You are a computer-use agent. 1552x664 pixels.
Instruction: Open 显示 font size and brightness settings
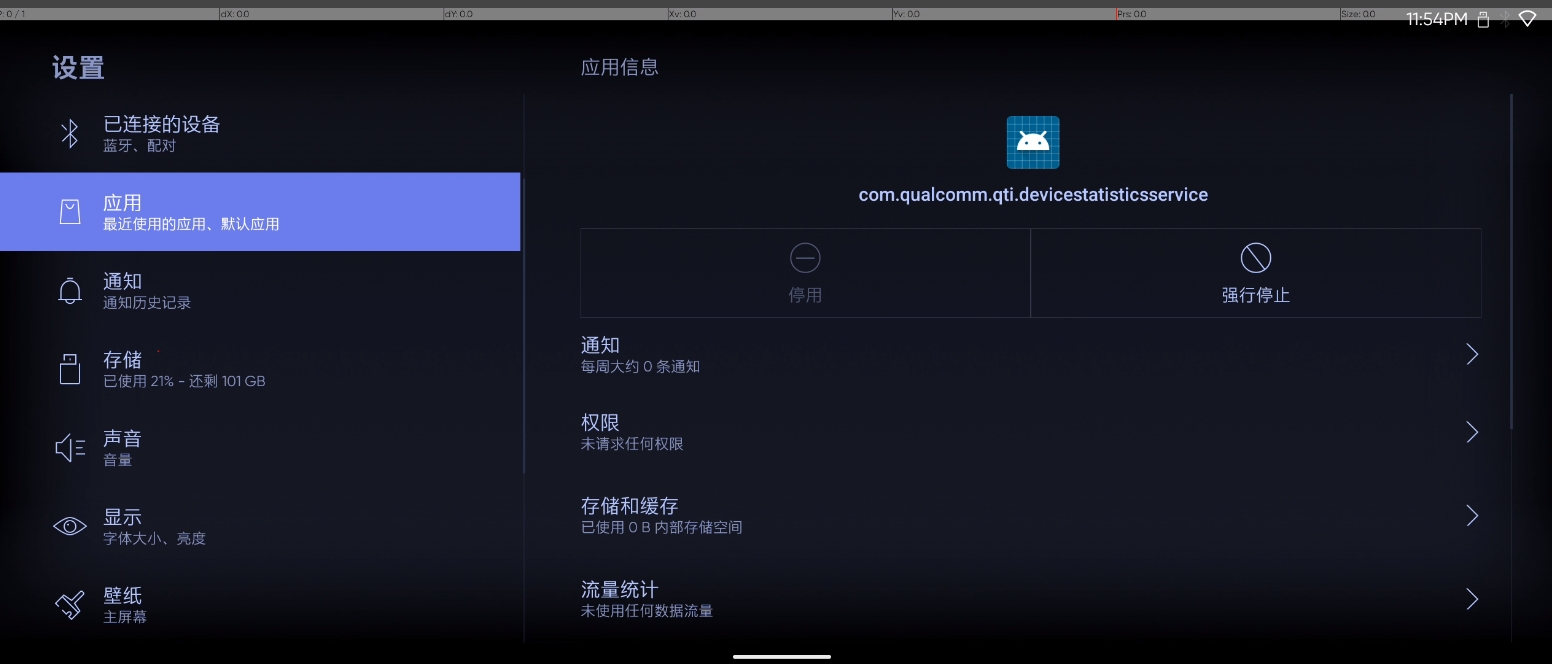point(260,526)
